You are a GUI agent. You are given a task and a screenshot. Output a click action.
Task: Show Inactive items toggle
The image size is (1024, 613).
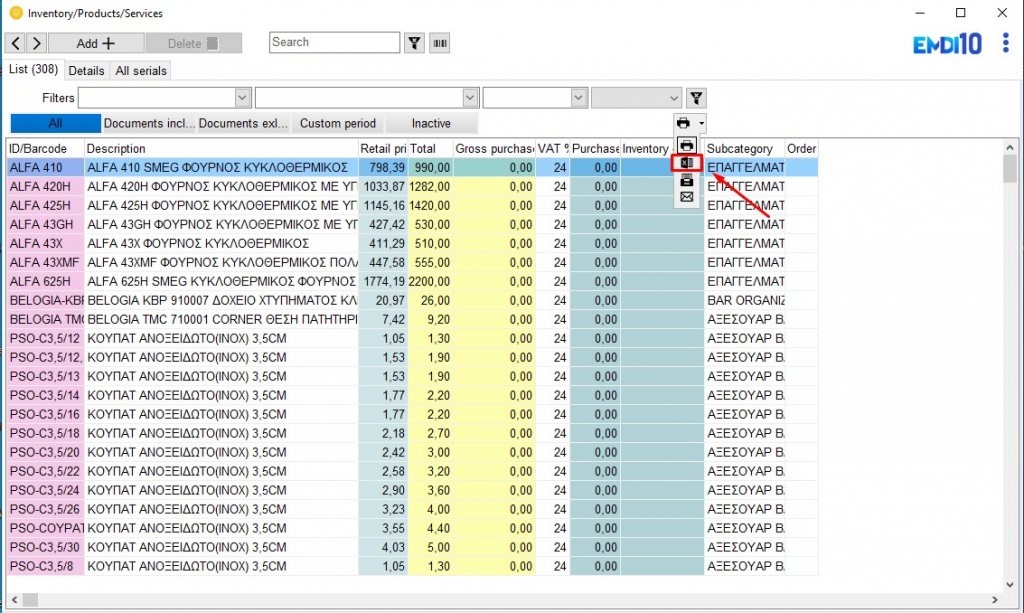[x=431, y=123]
